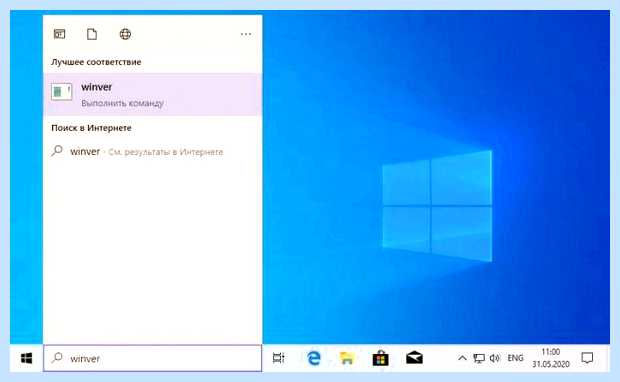Show hidden tray icons chevron
Screen dimensions: 620x382
462,358
